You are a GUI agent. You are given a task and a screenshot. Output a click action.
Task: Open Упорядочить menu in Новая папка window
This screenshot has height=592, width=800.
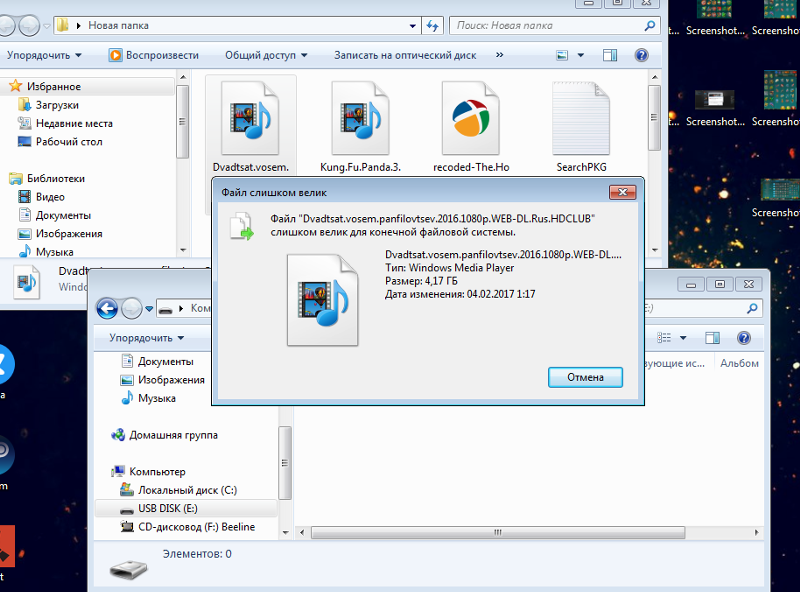pyautogui.click(x=44, y=55)
